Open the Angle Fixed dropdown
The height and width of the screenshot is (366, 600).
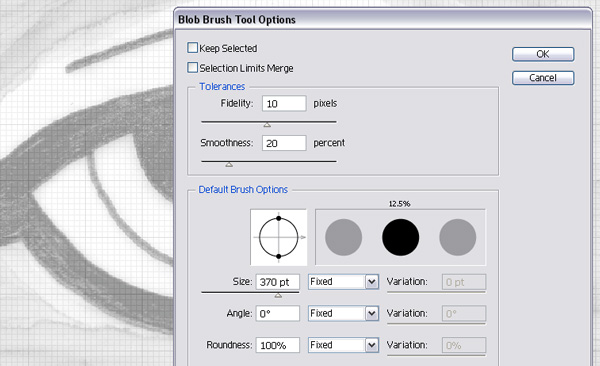point(344,314)
